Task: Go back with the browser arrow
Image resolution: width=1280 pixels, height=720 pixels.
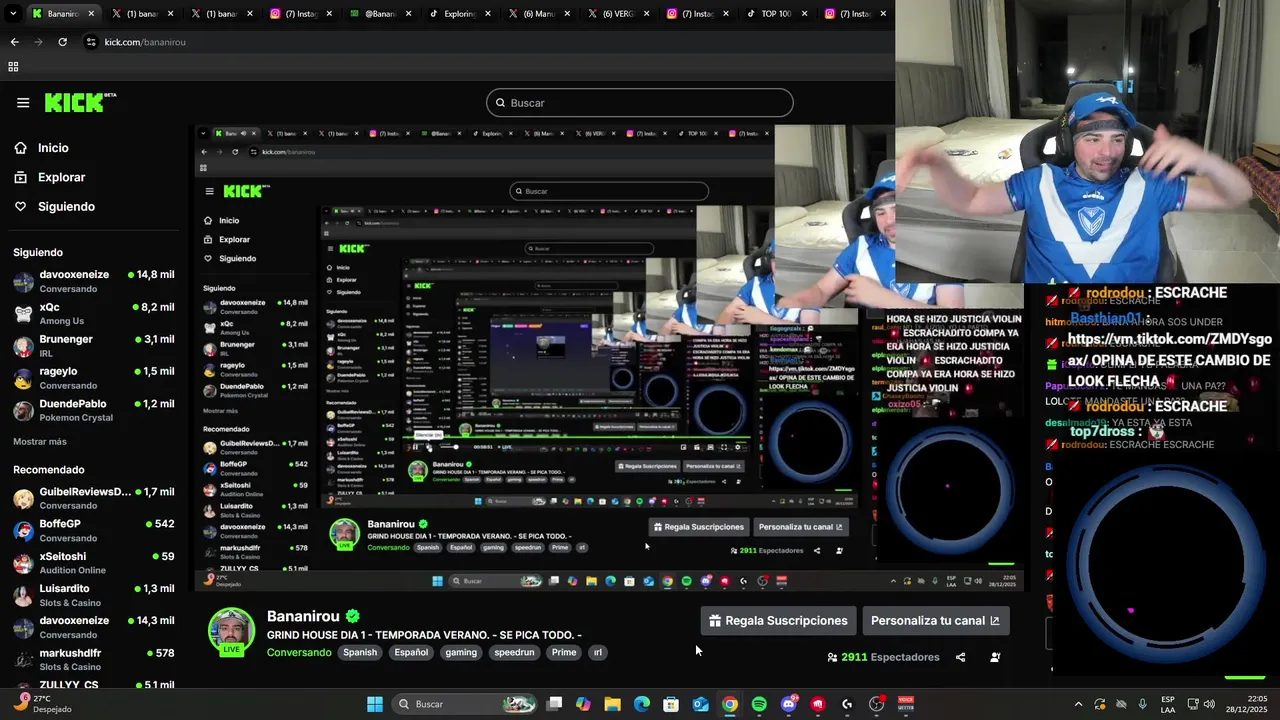Action: (x=14, y=42)
